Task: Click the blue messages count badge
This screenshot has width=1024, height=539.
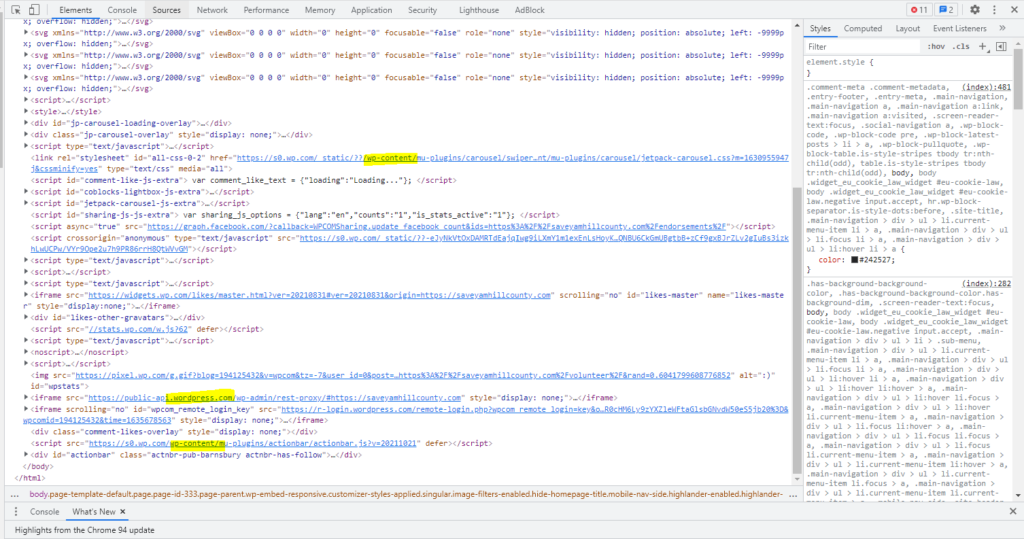Action: (x=946, y=10)
